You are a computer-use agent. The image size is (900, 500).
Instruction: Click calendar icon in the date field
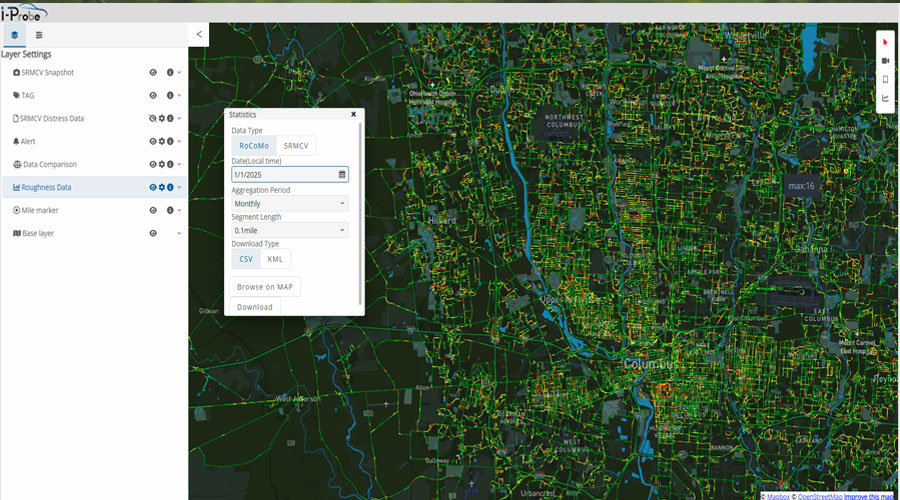pyautogui.click(x=342, y=174)
